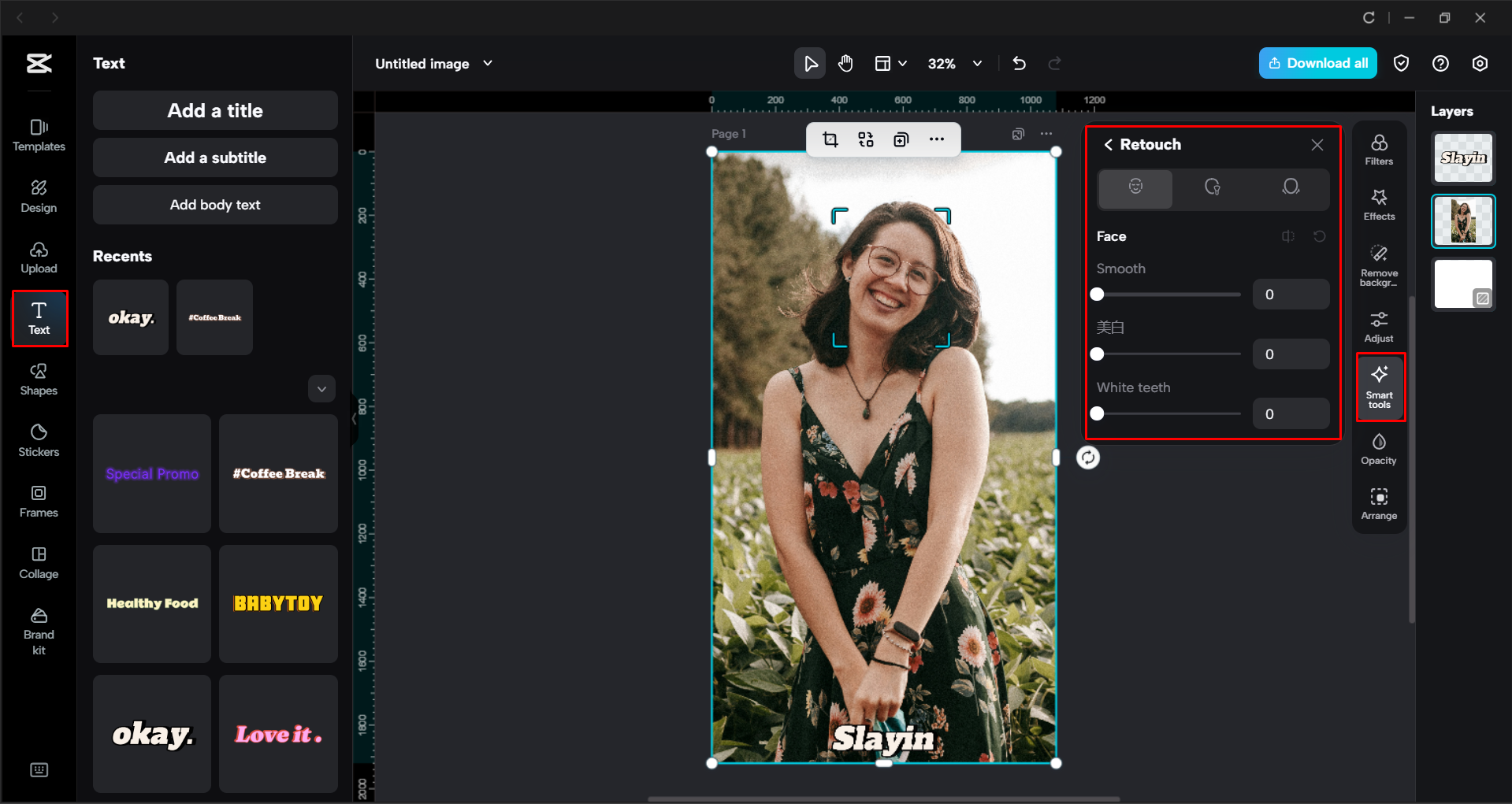Switch to the Body reshape tab

point(1291,189)
